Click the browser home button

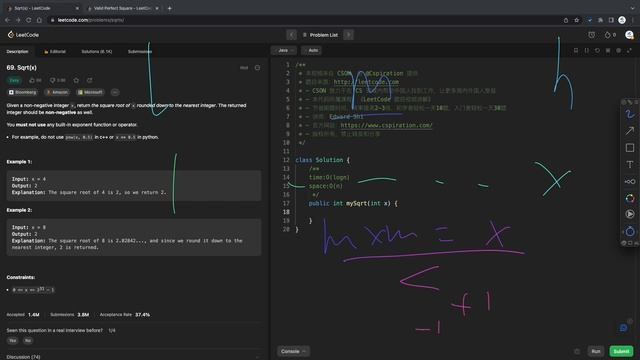click(39, 20)
